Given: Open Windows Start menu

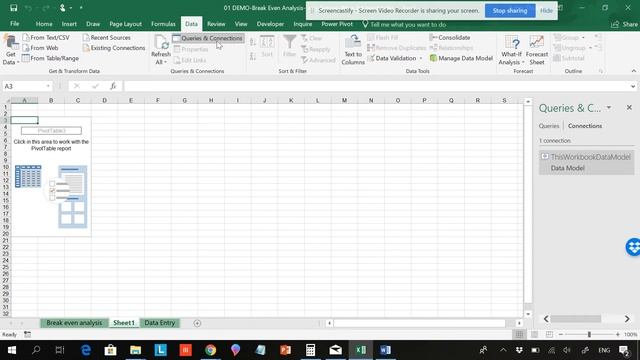Looking at the screenshot, I should tap(11, 350).
